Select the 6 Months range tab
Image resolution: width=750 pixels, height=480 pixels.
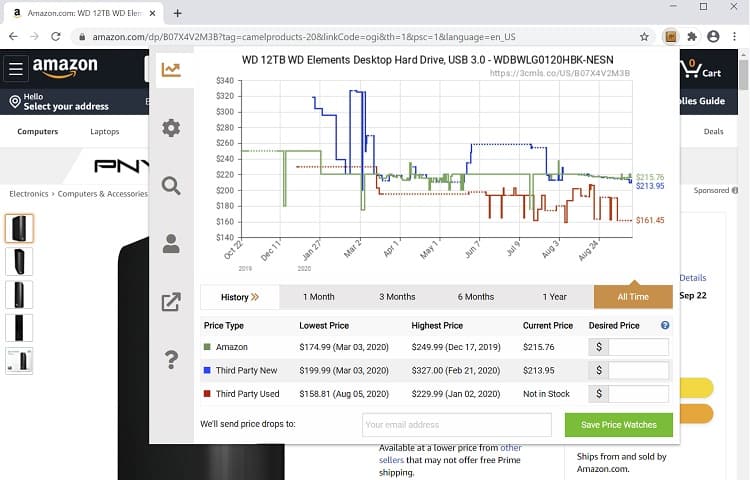click(x=475, y=297)
